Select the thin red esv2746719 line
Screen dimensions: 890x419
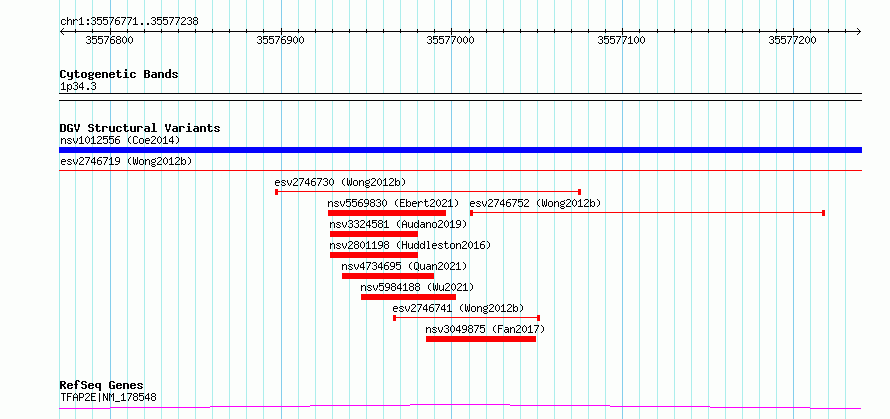[x=460, y=170]
